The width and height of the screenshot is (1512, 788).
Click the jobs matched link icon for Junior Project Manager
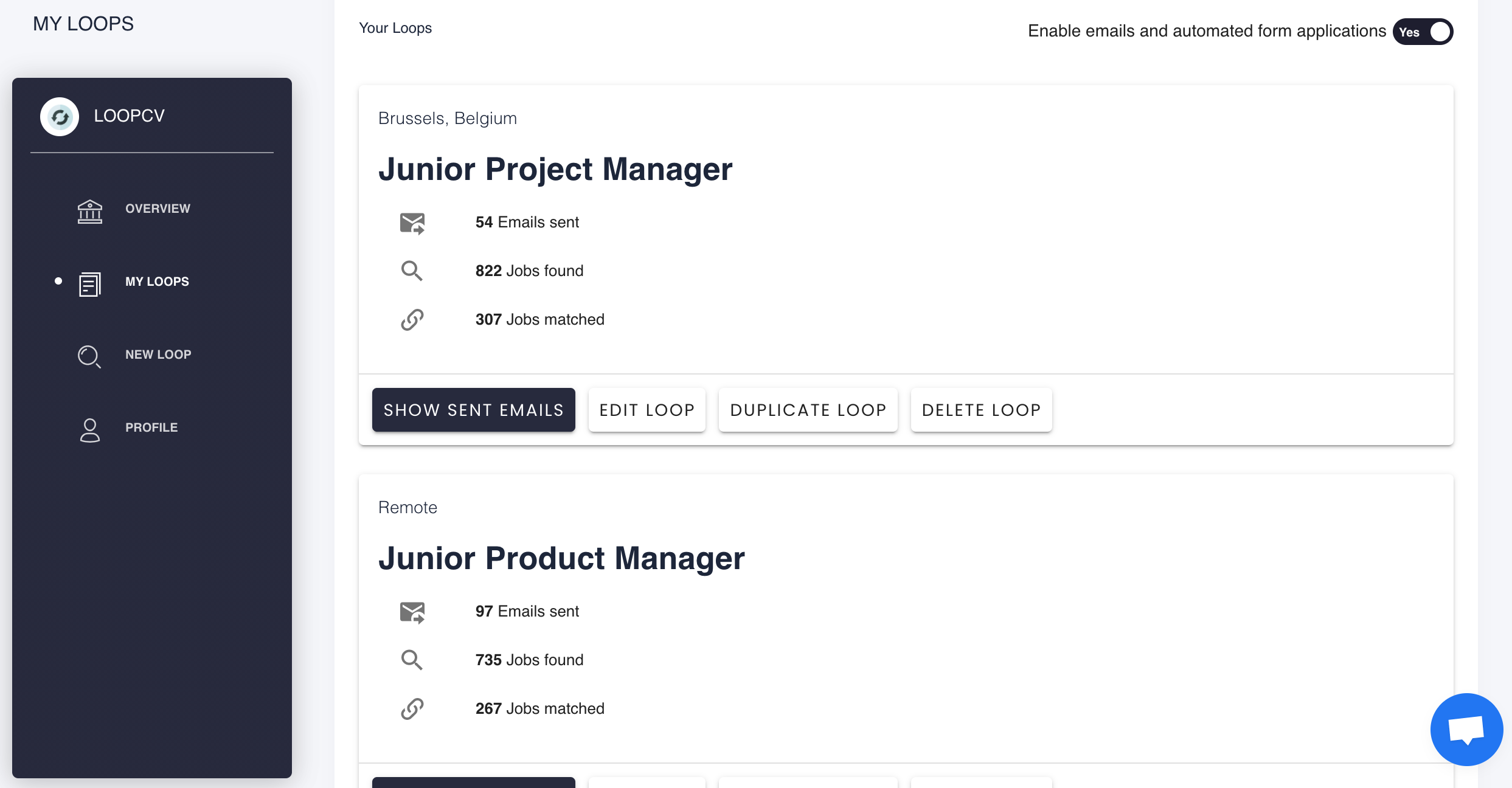click(x=412, y=319)
